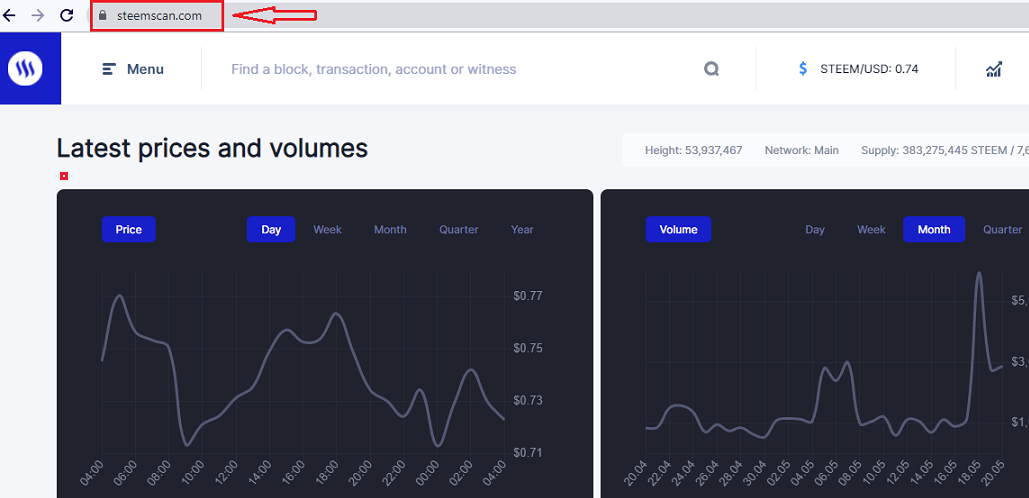Switch Price chart to Month
Image resolution: width=1029 pixels, height=498 pixels.
coord(390,230)
